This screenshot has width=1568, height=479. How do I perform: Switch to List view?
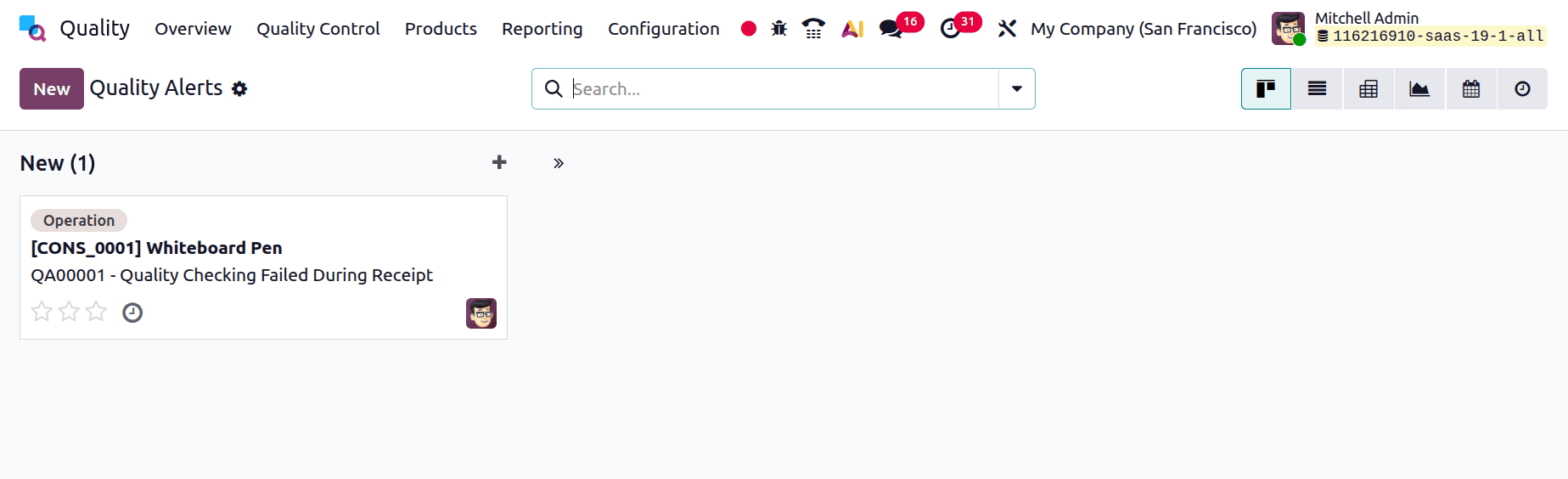click(x=1317, y=88)
